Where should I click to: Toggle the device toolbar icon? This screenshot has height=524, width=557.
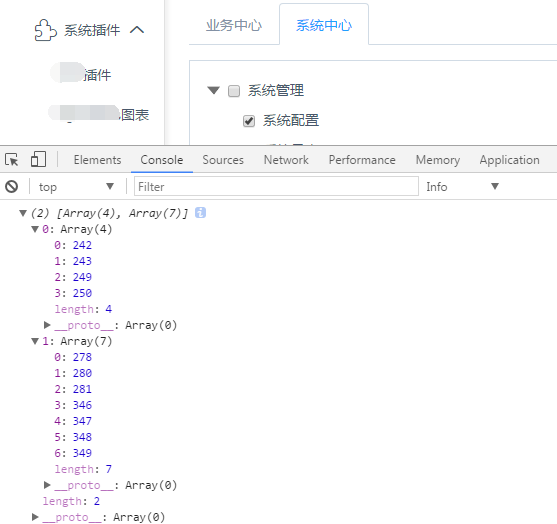pyautogui.click(x=38, y=159)
